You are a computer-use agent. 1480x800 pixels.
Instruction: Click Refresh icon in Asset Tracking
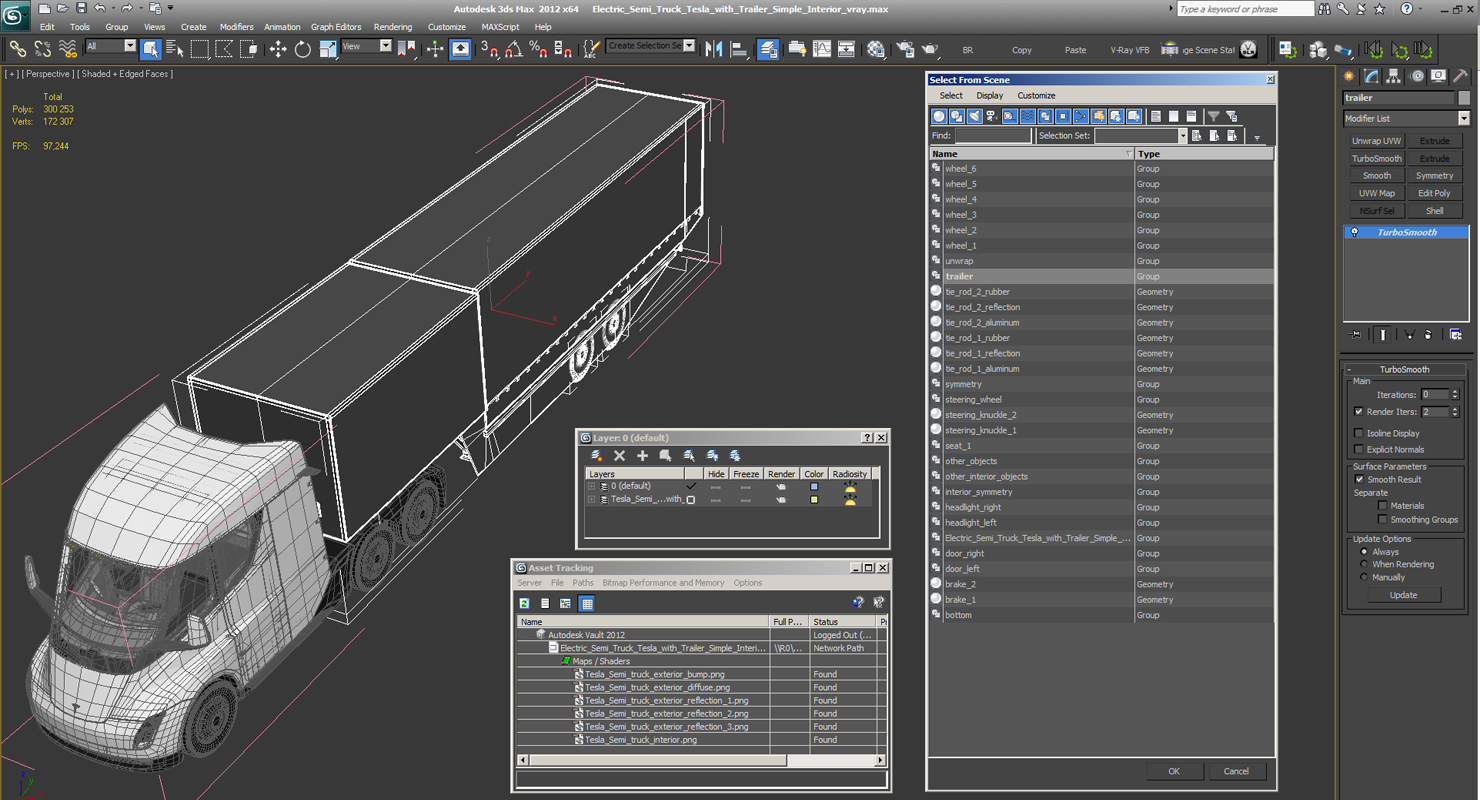tap(524, 603)
